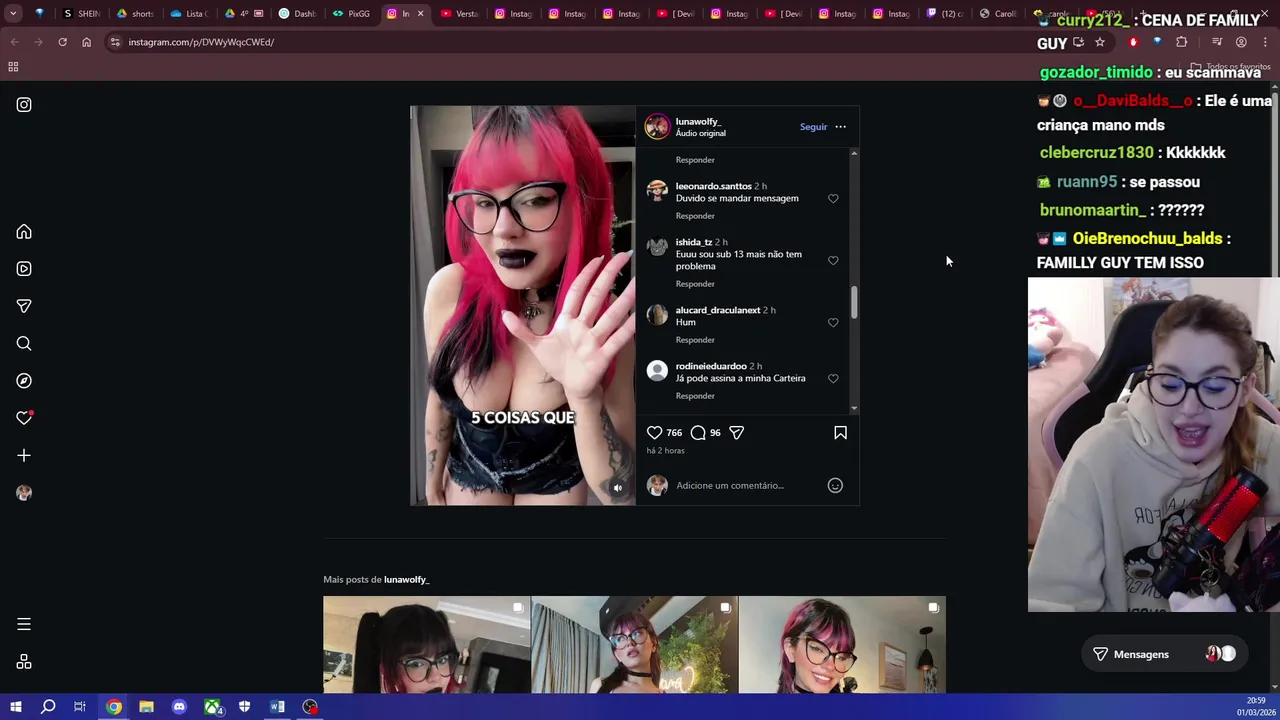Viewport: 1280px width, 720px height.
Task: Focus the 'Adicione um comentário' field
Action: 747,486
